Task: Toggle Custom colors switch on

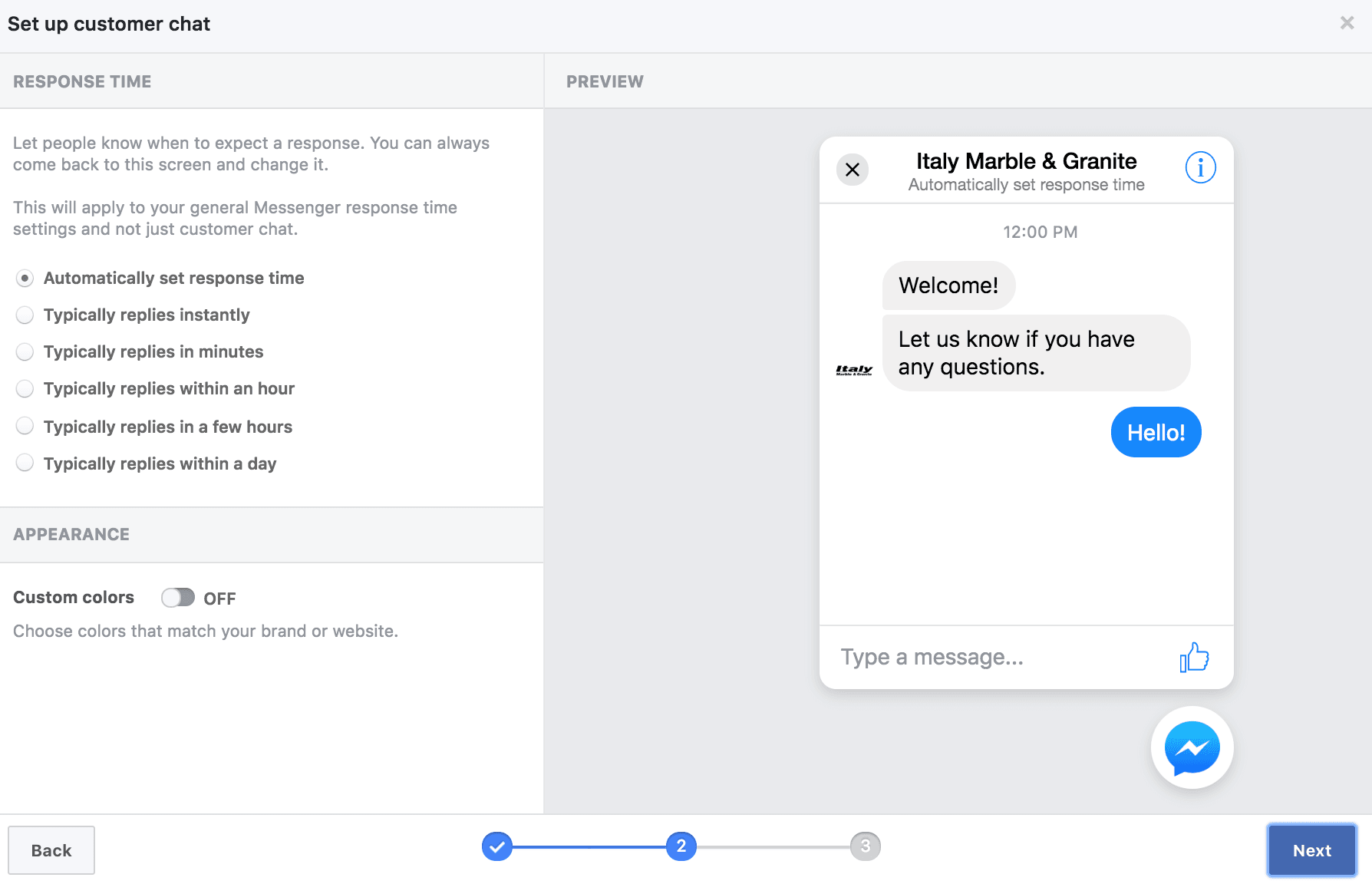Action: (x=178, y=598)
